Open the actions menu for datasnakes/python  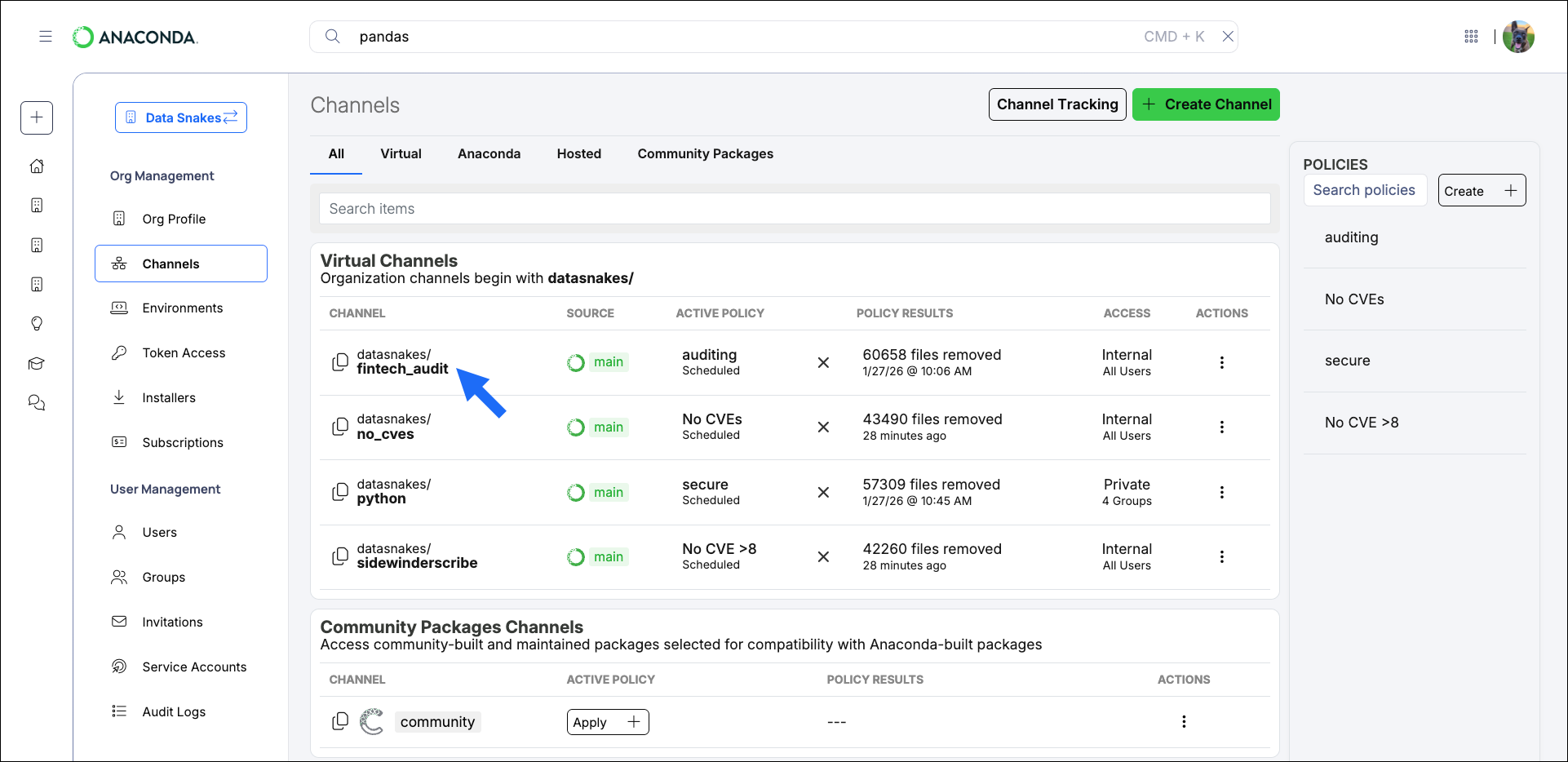coord(1221,492)
